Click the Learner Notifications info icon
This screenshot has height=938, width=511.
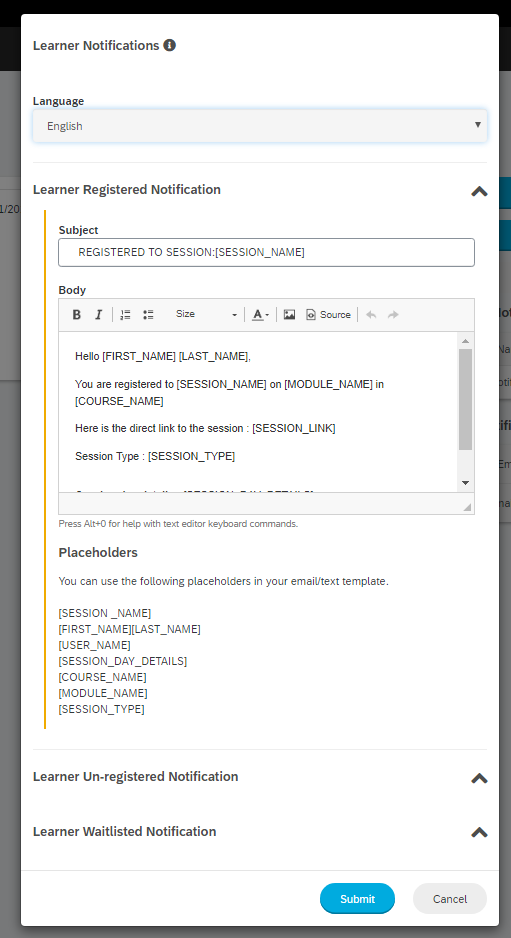(x=170, y=45)
